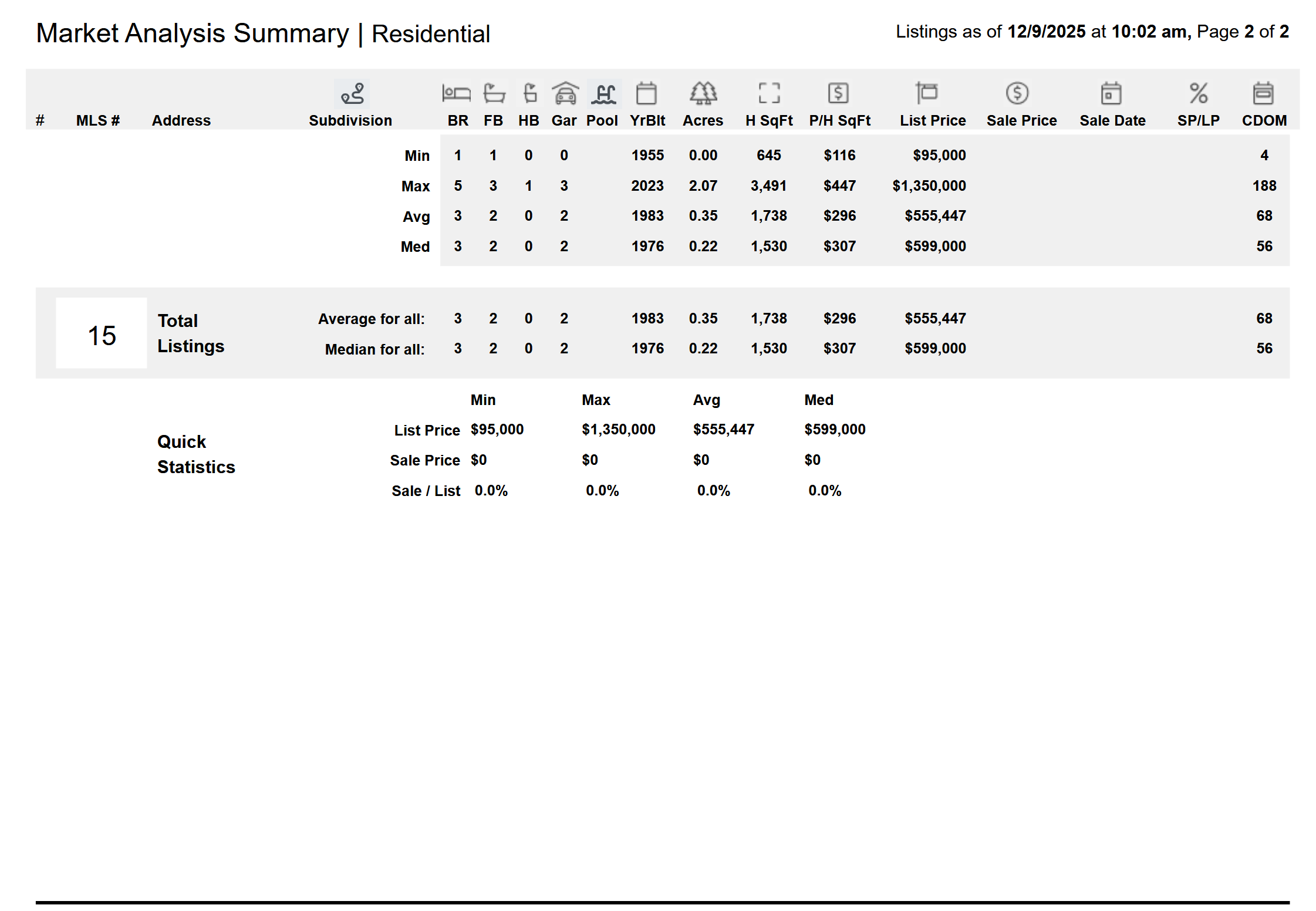Click the Subdivision map-route icon

[x=352, y=94]
